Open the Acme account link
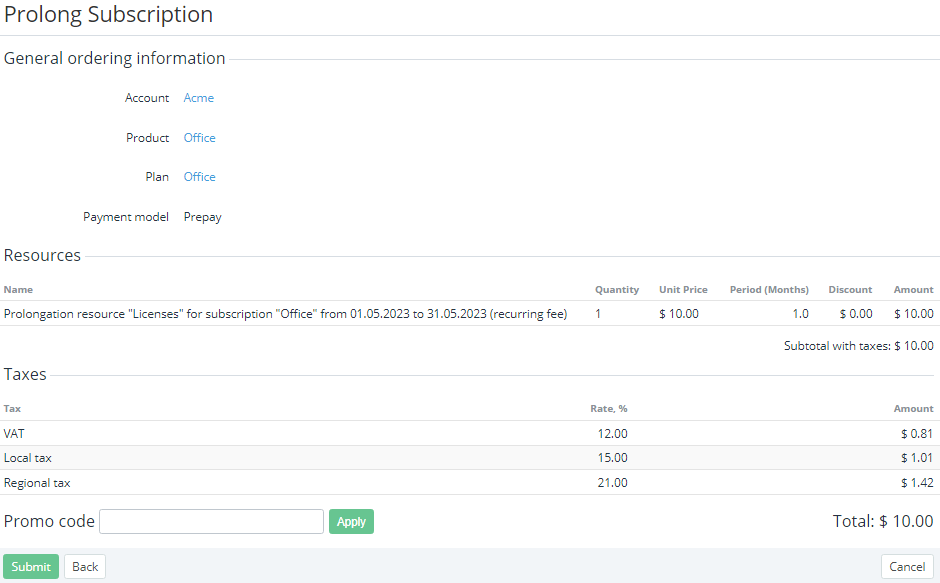Image resolution: width=940 pixels, height=583 pixels. point(198,98)
